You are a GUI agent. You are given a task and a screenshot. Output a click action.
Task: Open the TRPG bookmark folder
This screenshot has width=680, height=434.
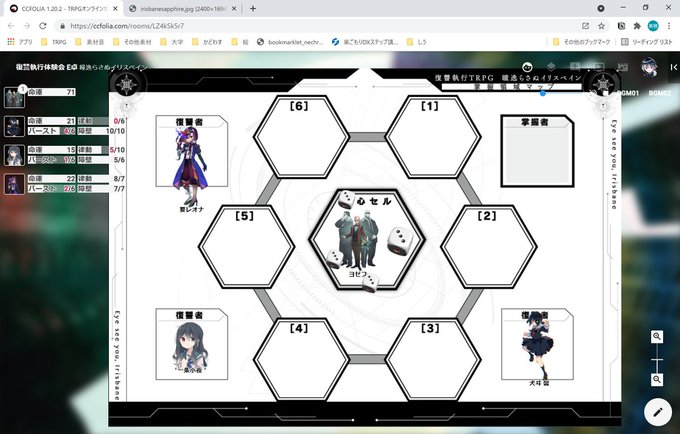54,42
